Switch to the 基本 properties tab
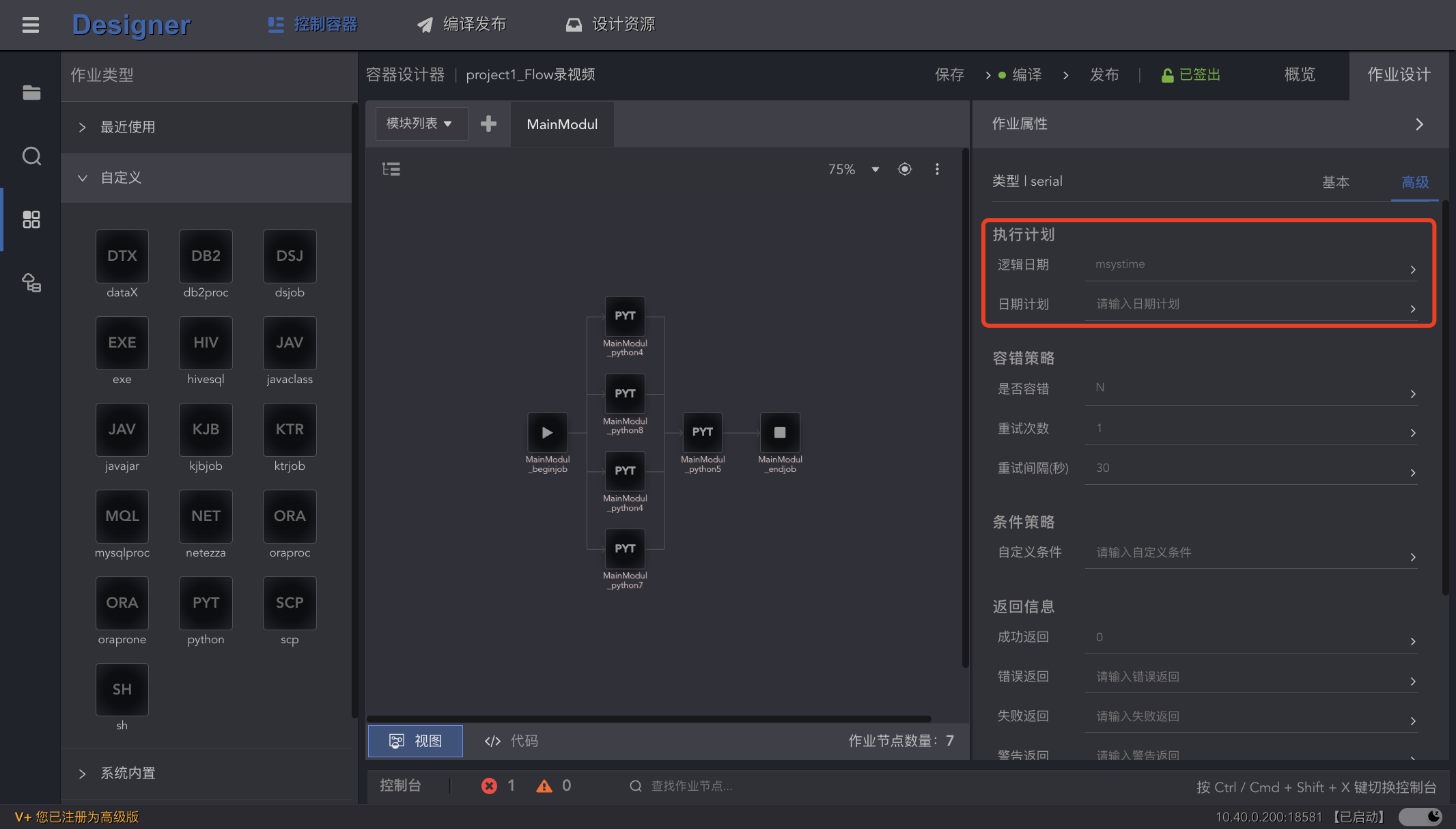Viewport: 1456px width, 829px height. point(1335,182)
